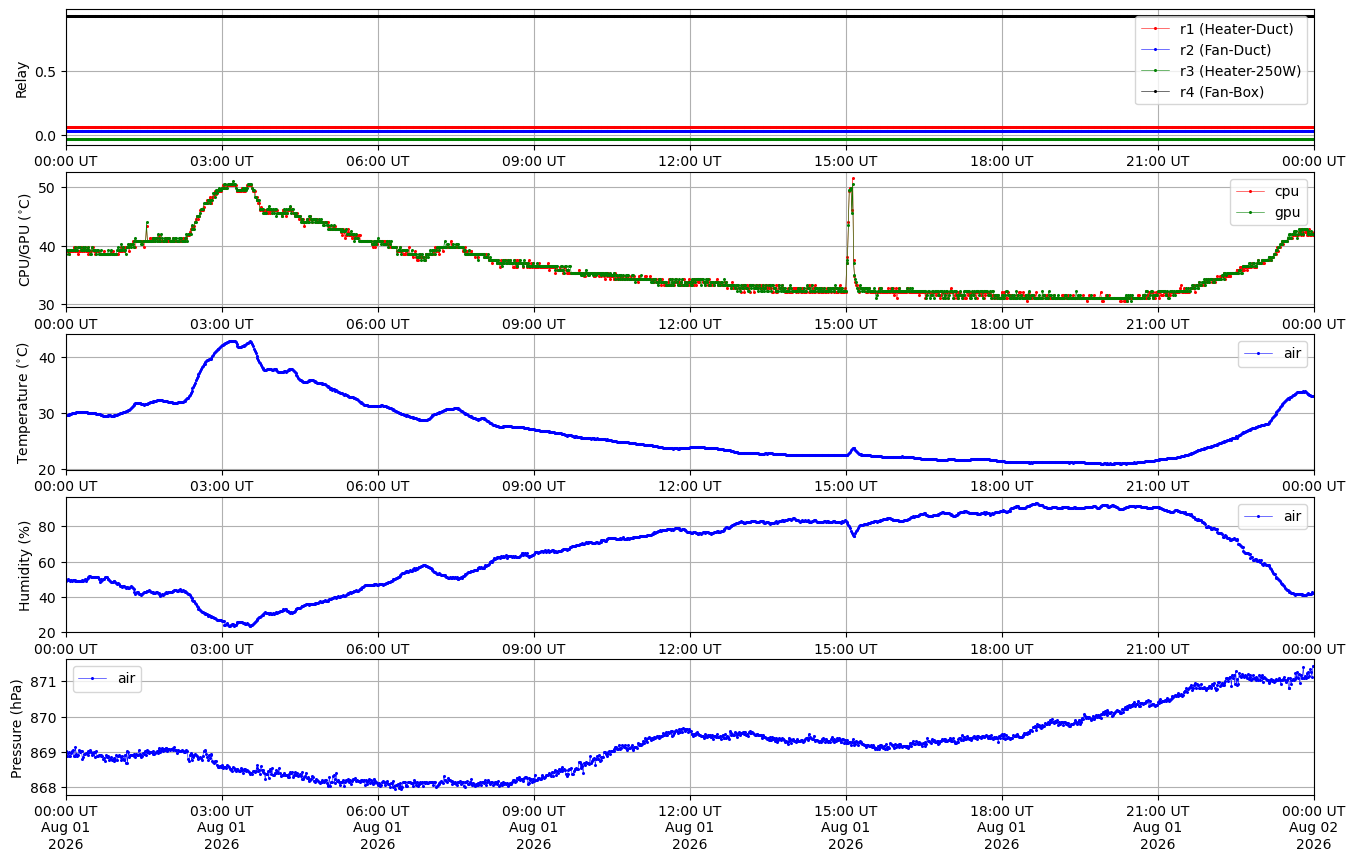Click the 'cpu' legend label
Viewport: 1355px width, 861px height.
(1286, 191)
